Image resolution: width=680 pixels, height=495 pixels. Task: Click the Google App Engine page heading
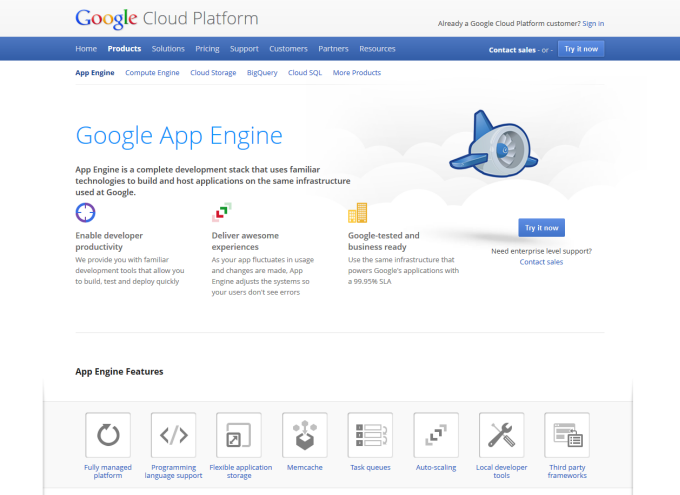[x=179, y=136]
